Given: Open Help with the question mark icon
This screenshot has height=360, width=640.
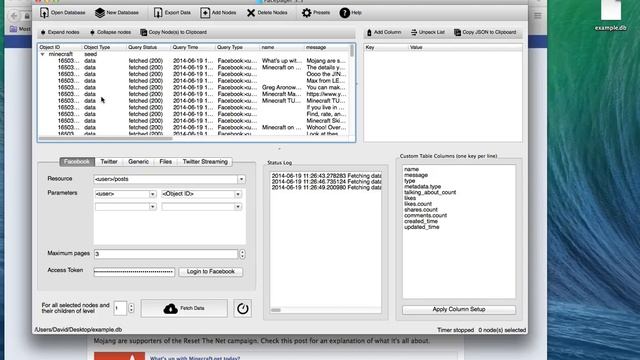Looking at the screenshot, I should [x=344, y=13].
